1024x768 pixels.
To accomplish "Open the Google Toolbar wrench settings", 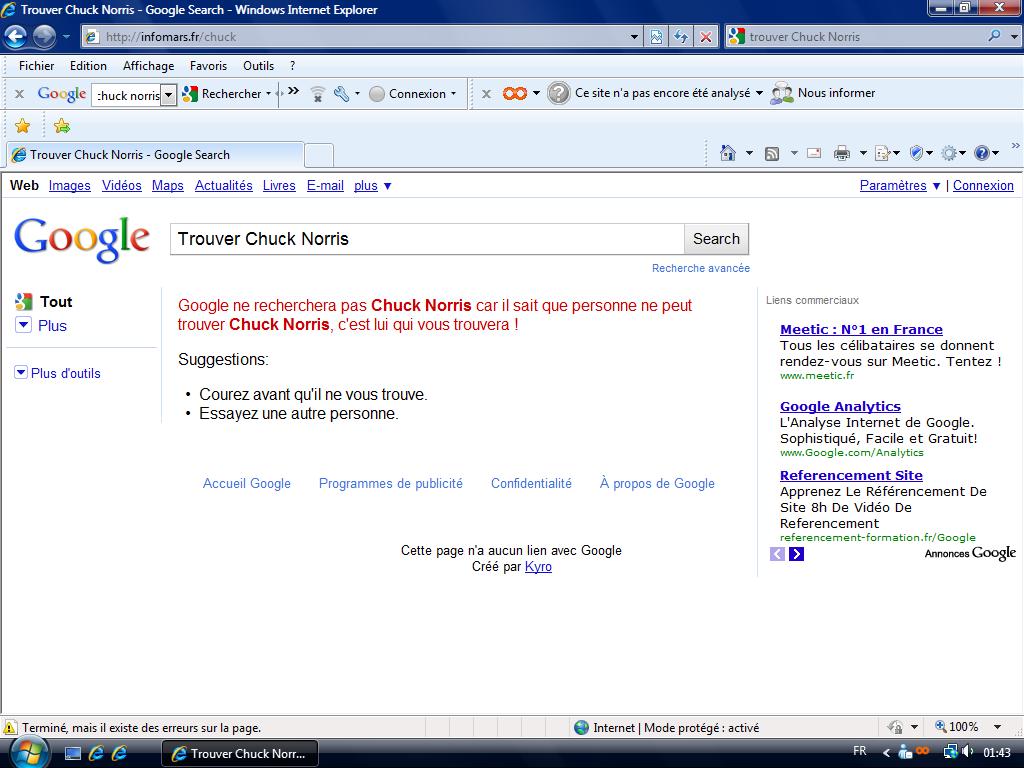I will point(342,94).
